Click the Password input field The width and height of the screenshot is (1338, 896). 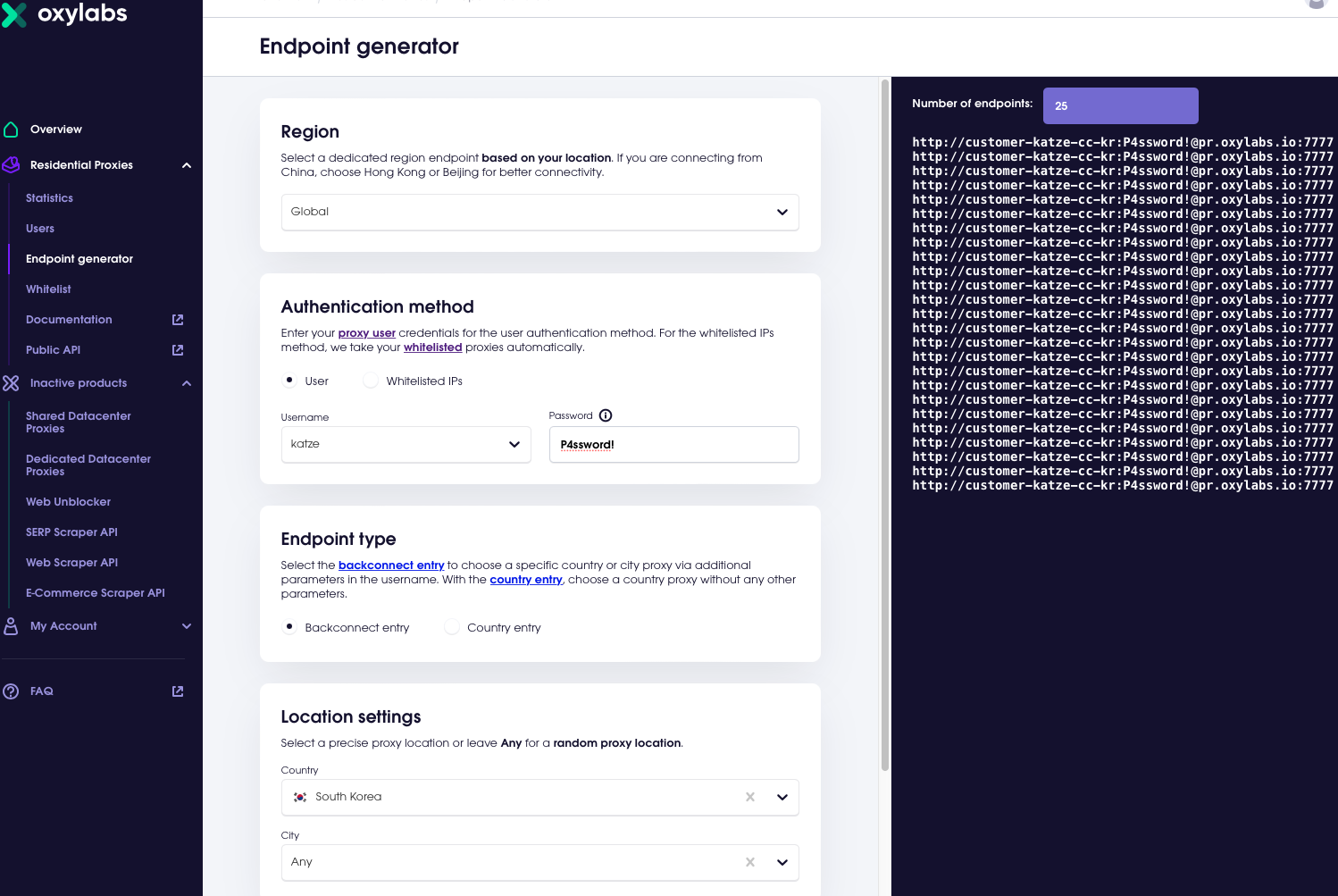[x=673, y=445]
